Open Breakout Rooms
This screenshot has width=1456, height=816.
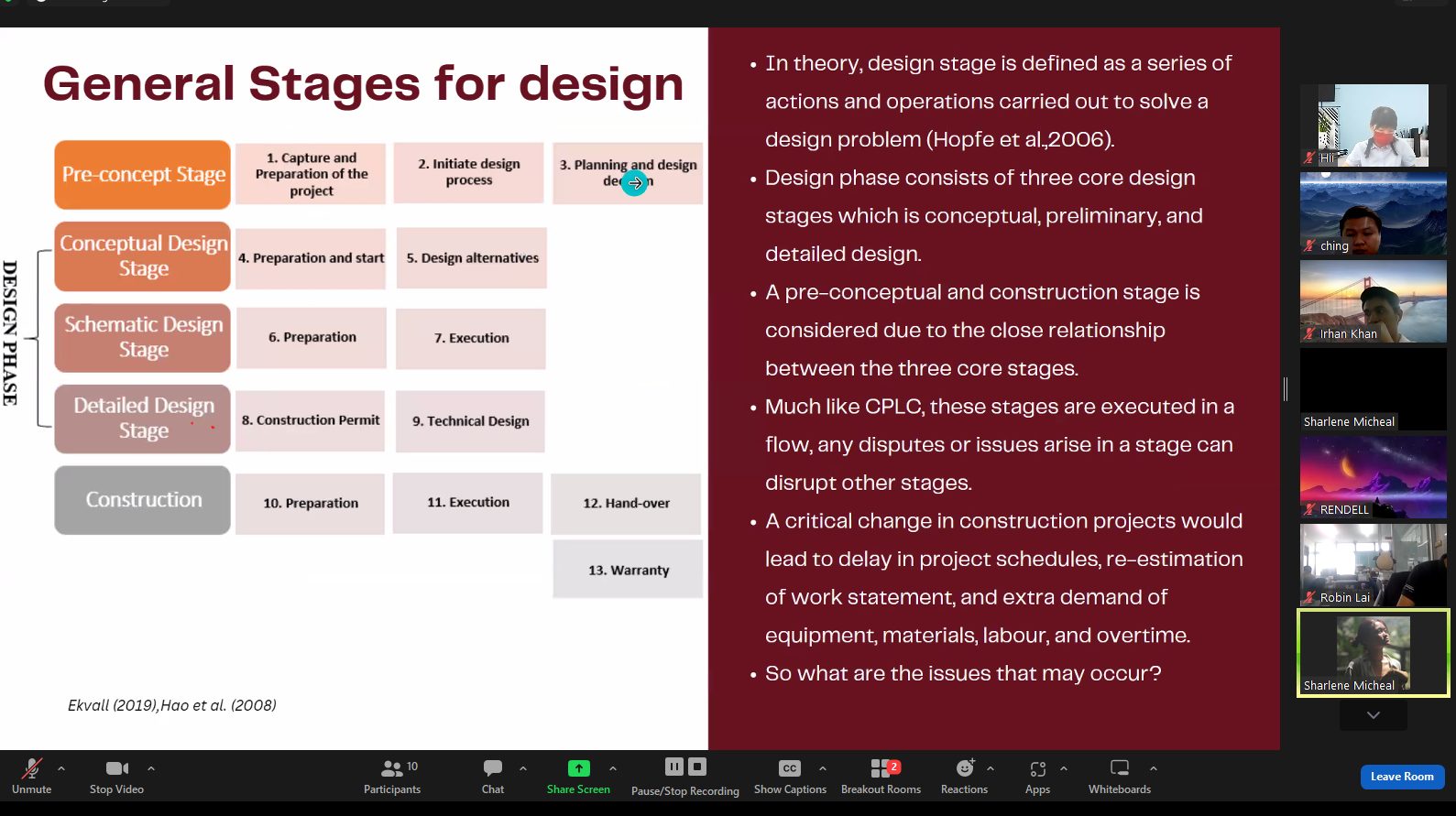tap(881, 776)
